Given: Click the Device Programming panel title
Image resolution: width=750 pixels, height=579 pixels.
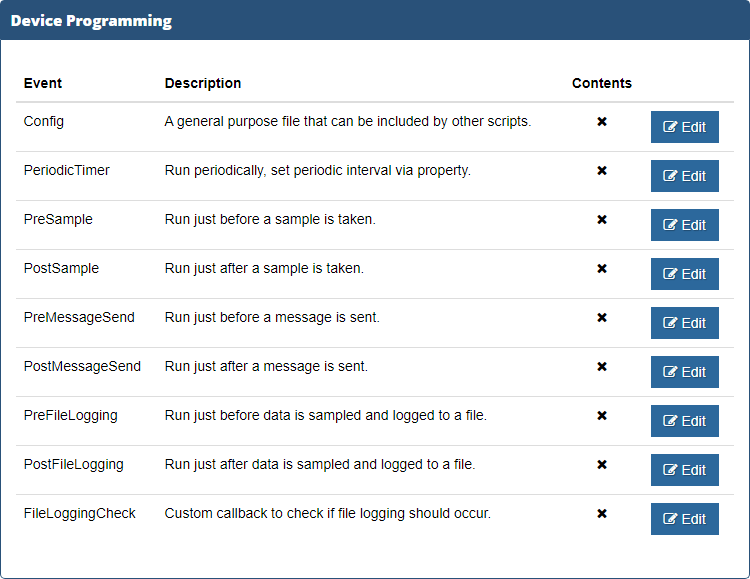Looking at the screenshot, I should (x=91, y=21).
